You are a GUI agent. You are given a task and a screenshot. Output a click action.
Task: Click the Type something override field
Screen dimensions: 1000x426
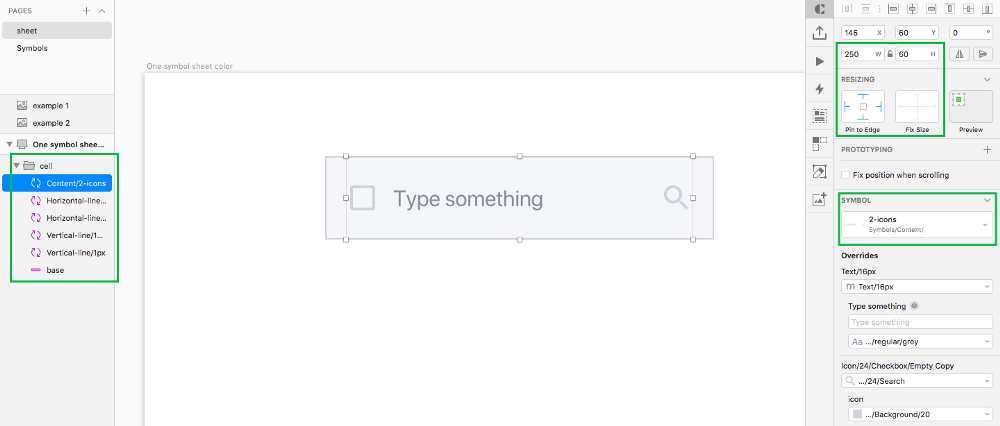tap(920, 322)
